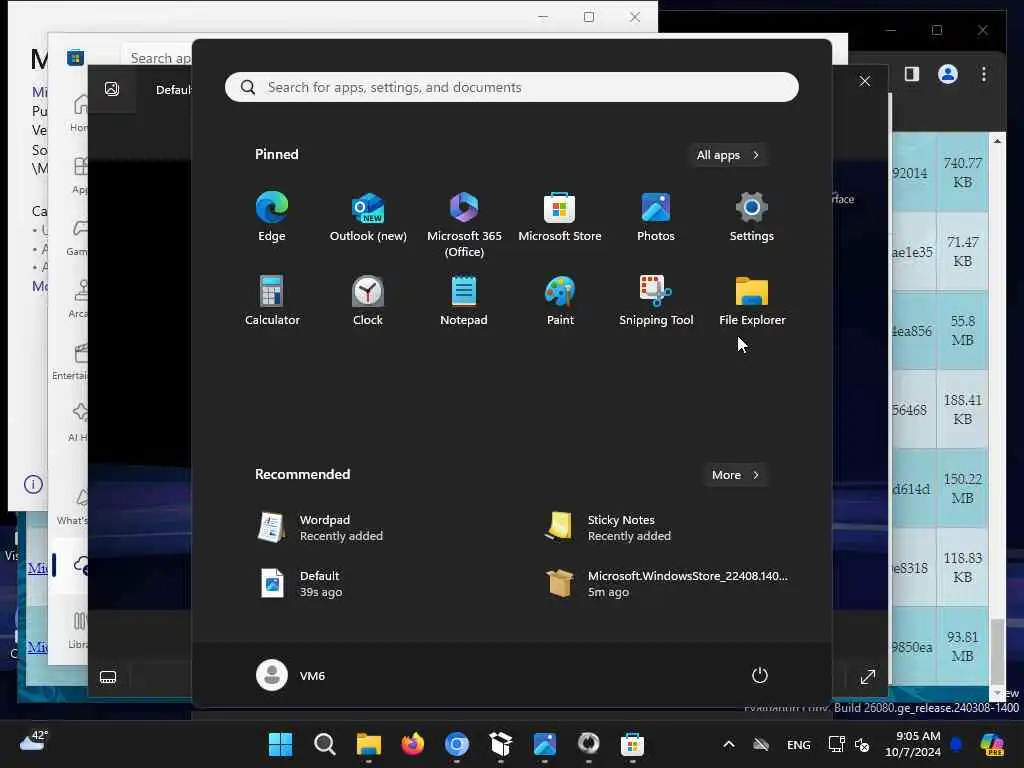Open File Explorer pinned app
Viewport: 1024px width, 768px height.
pyautogui.click(x=752, y=300)
